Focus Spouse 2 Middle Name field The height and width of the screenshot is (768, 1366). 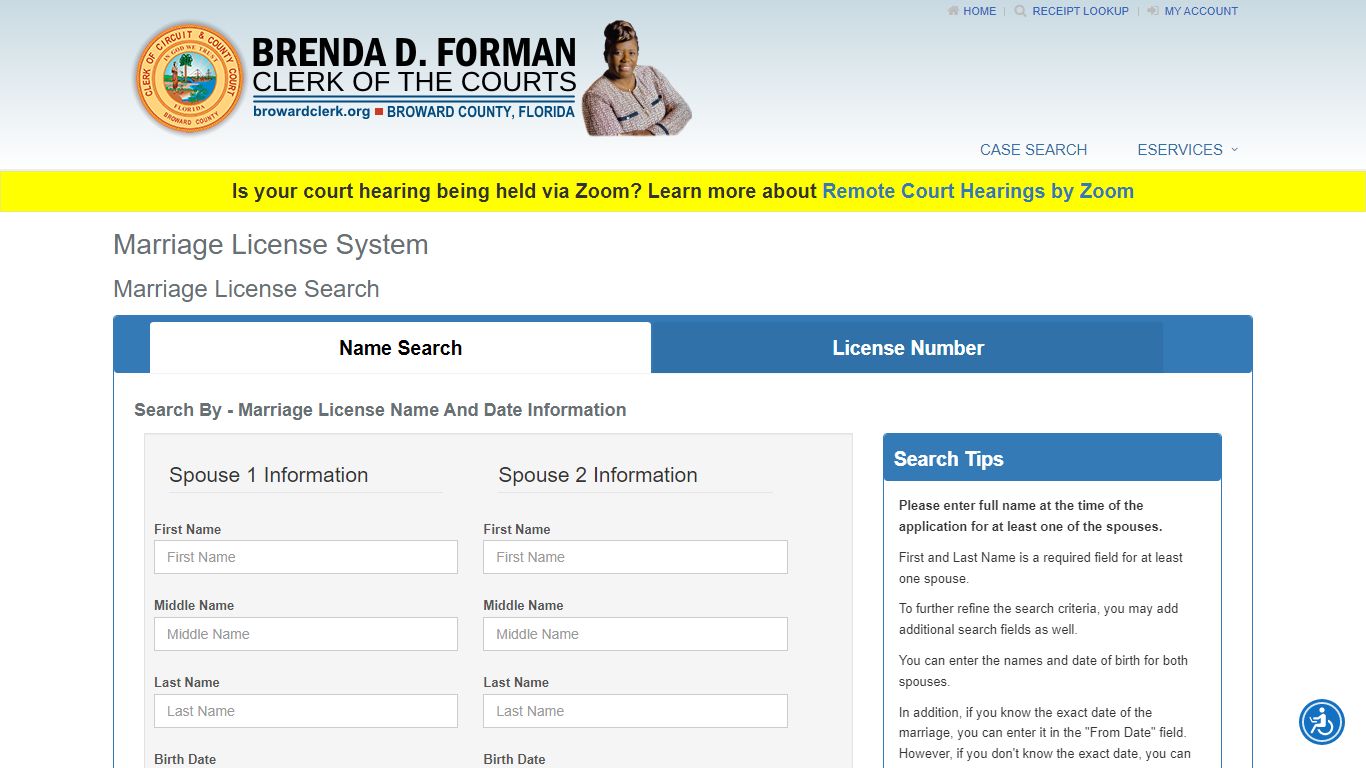(x=635, y=634)
